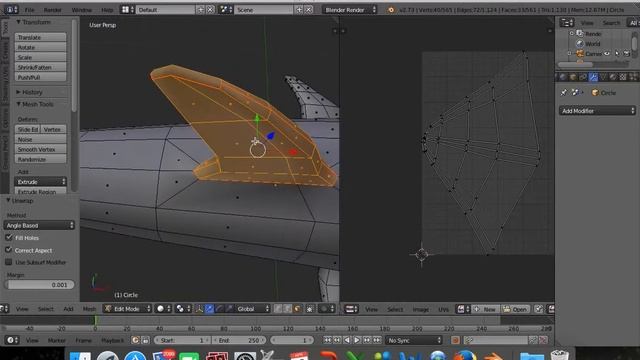The width and height of the screenshot is (640, 360).
Task: Toggle the 3D manipulator widget icon
Action: [199, 309]
